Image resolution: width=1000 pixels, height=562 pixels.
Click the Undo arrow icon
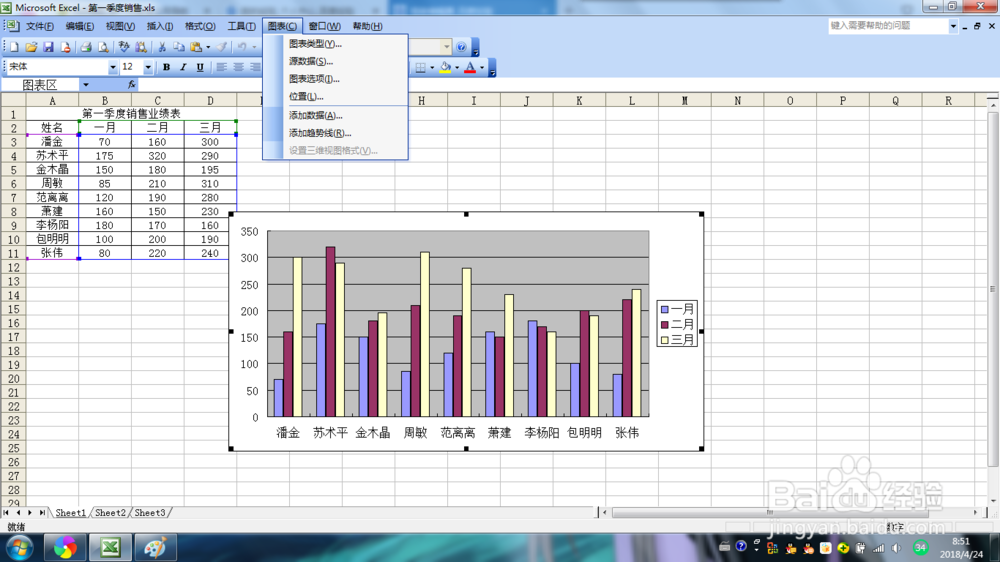[242, 47]
